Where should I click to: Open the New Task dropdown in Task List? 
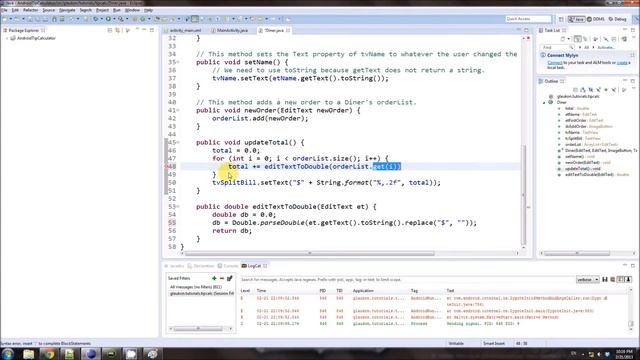tap(569, 39)
